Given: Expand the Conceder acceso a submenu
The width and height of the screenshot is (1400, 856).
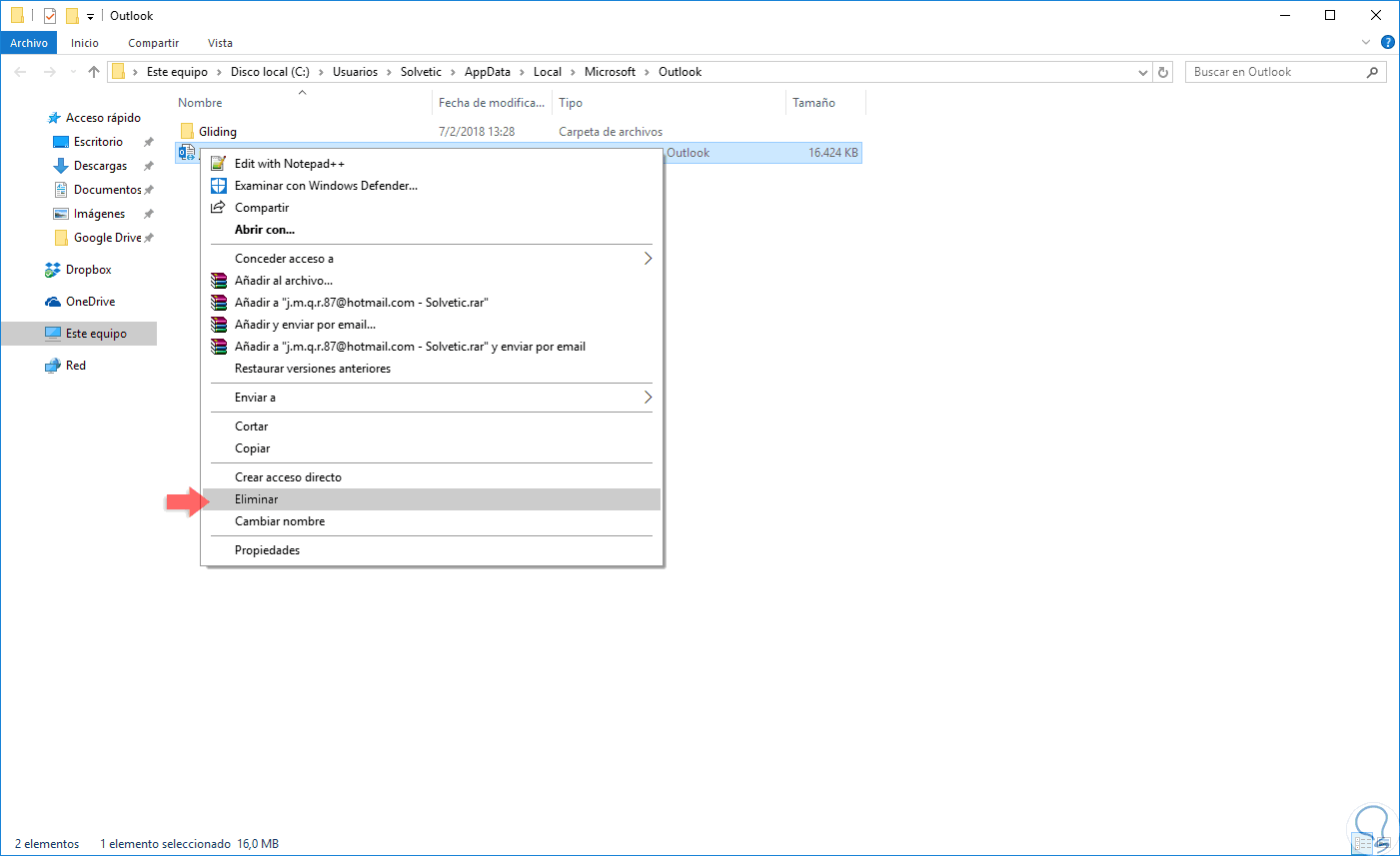Looking at the screenshot, I should 648,259.
